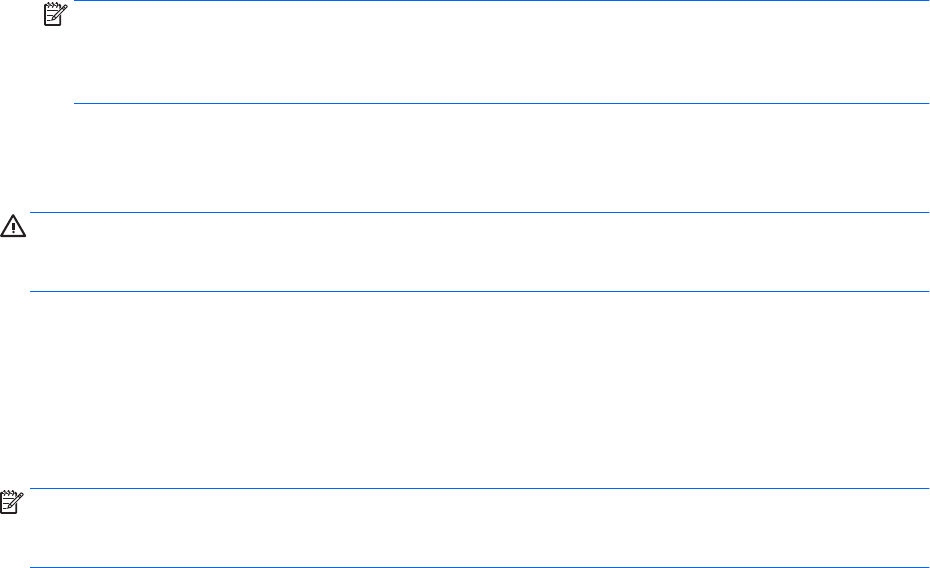Click the blue line closing the top note
The width and height of the screenshot is (930, 568).
[x=502, y=103]
